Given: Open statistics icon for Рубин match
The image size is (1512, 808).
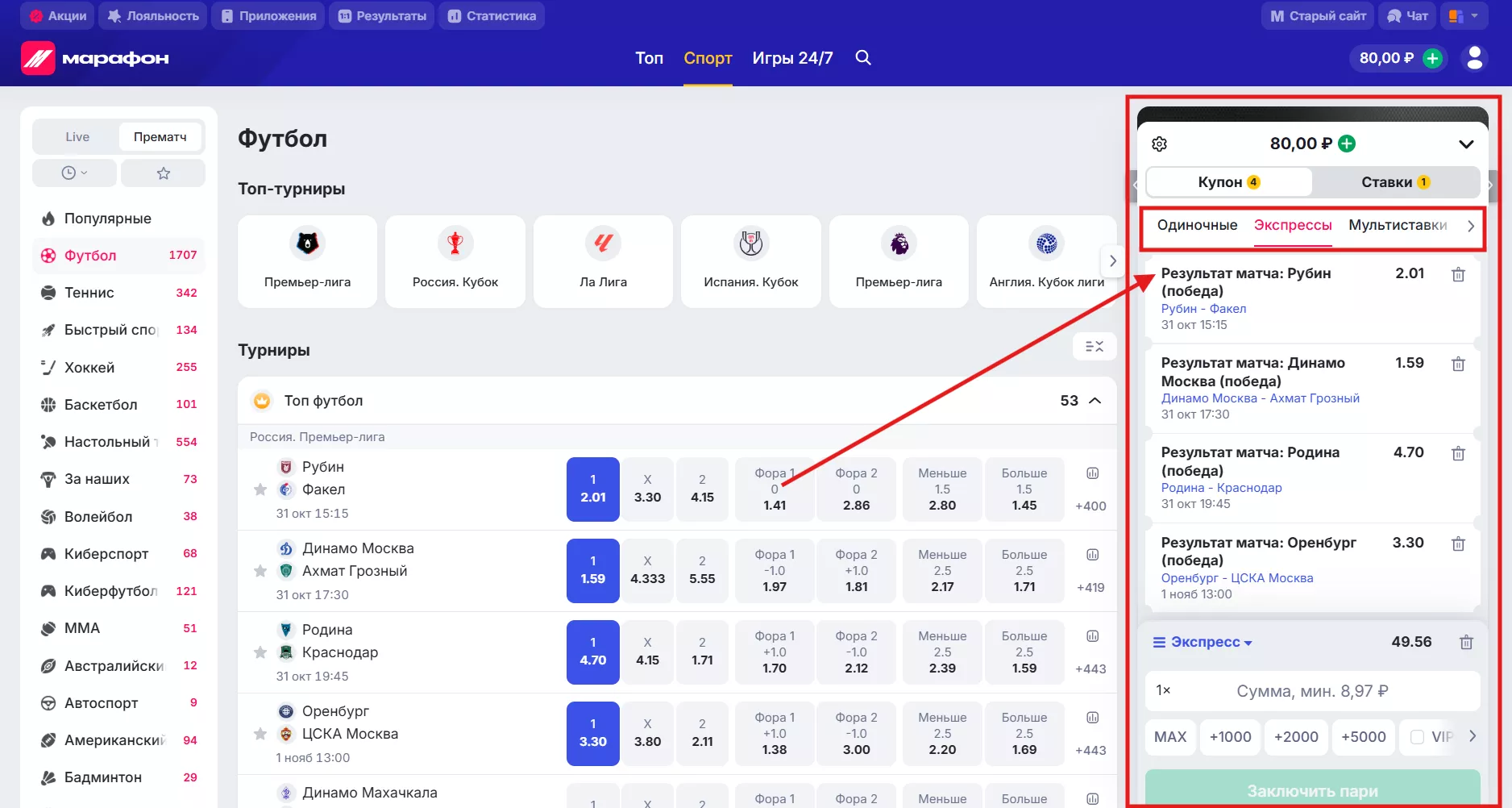Looking at the screenshot, I should tap(1092, 473).
